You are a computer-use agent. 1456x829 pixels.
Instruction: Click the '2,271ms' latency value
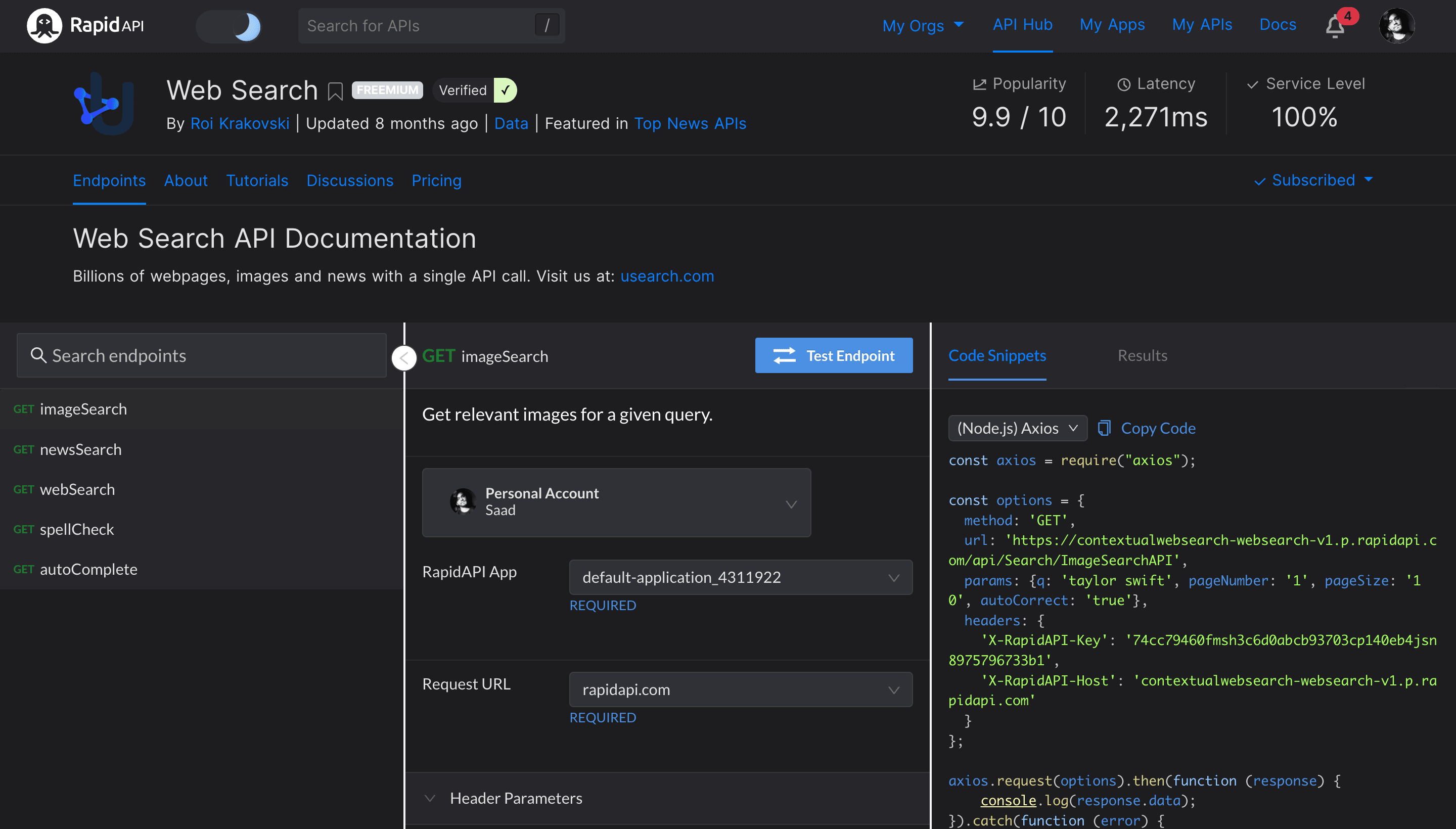point(1156,117)
